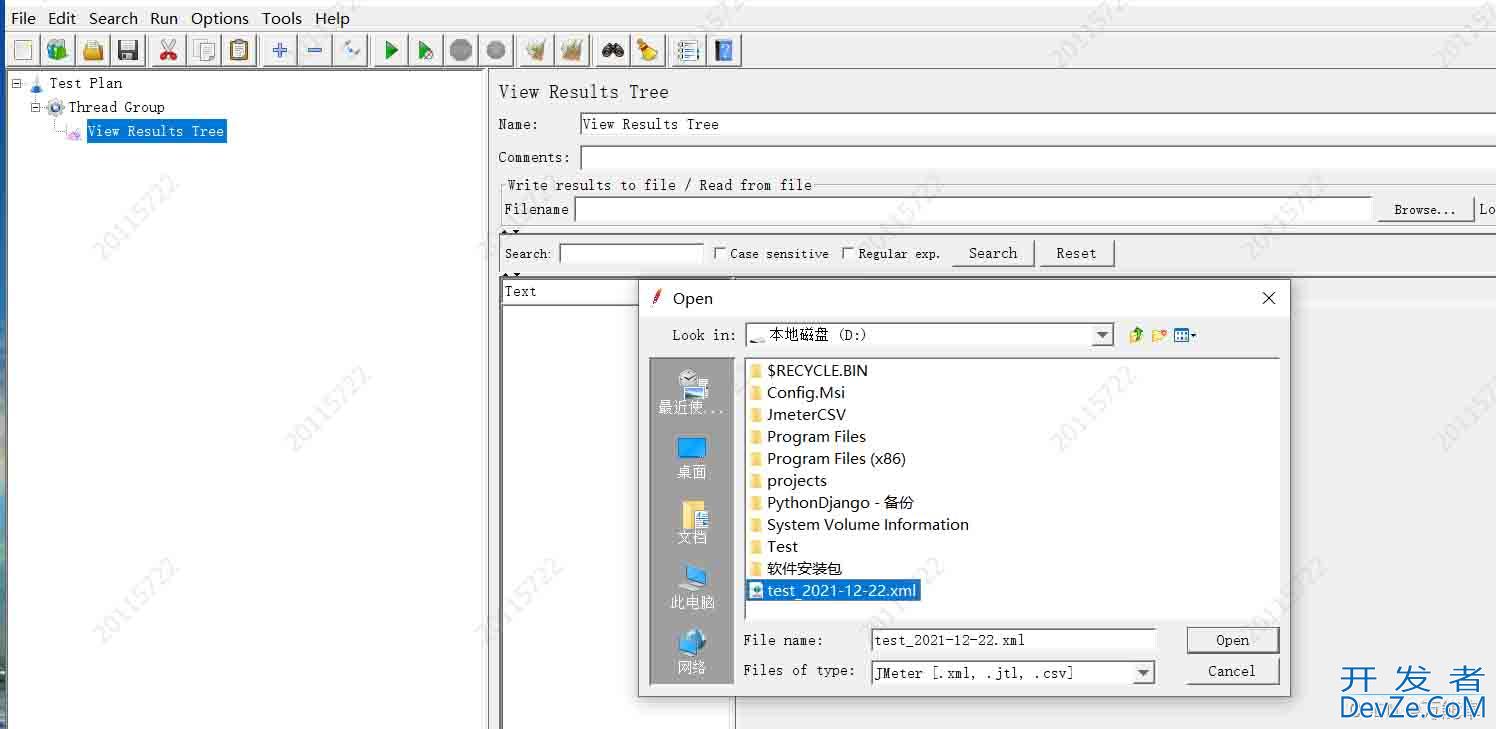Close the Open dialog
1496x729 pixels.
[x=1268, y=298]
